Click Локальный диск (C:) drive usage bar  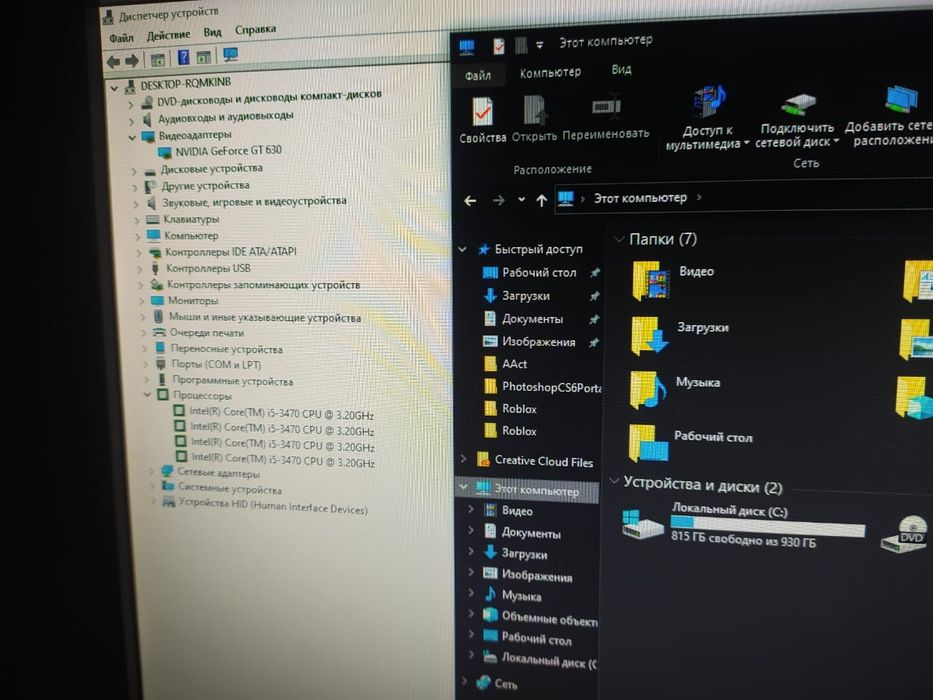(x=768, y=526)
